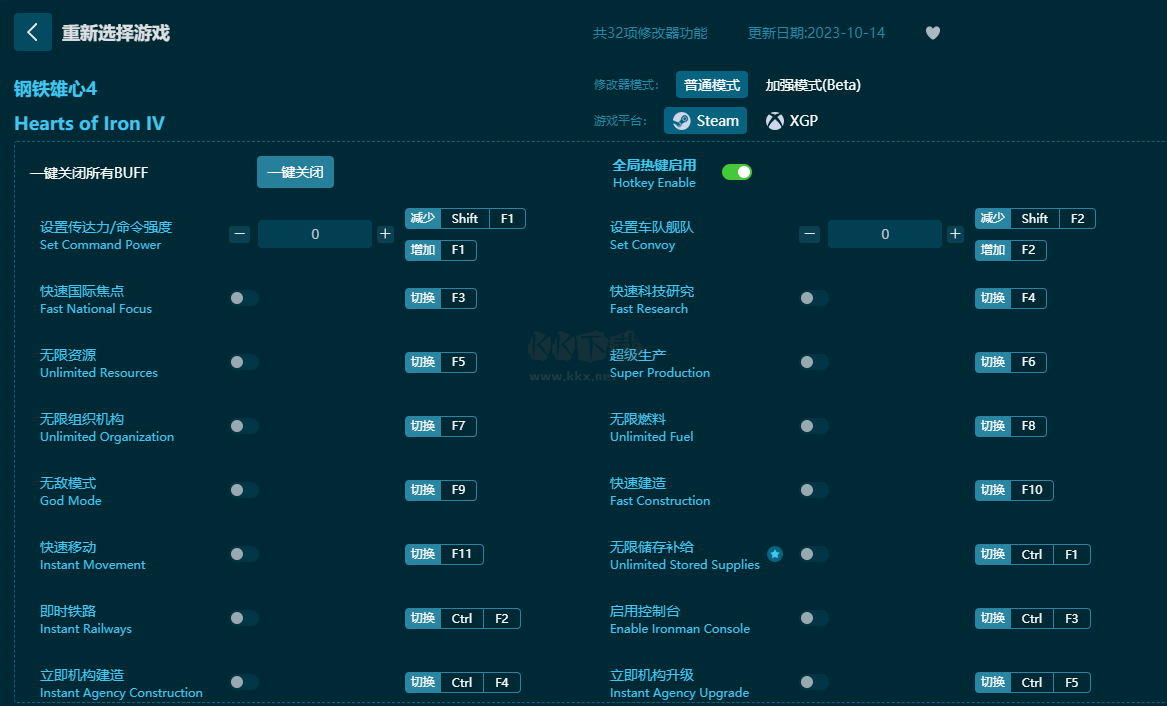This screenshot has width=1167, height=706.
Task: Click the Set Command Power value field
Action: point(315,234)
